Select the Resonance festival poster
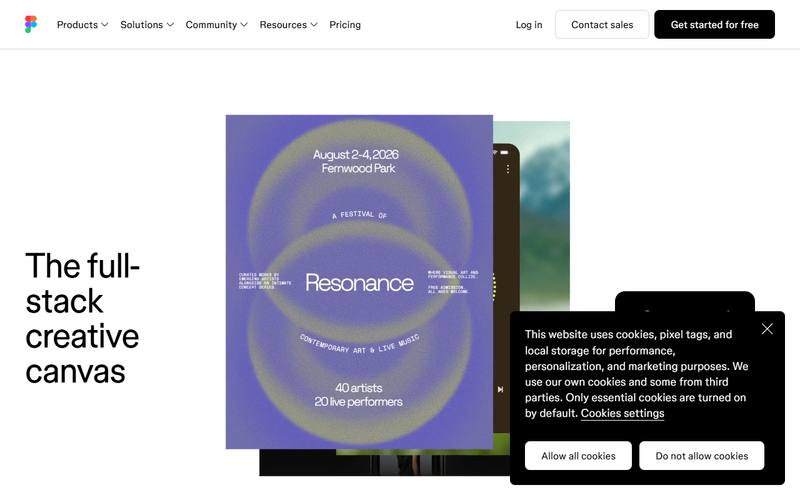Screen dimensions: 800x500 359,282
